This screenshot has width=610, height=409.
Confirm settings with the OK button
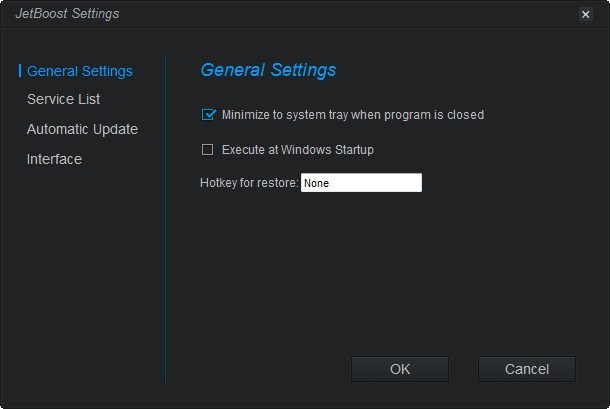coord(400,369)
